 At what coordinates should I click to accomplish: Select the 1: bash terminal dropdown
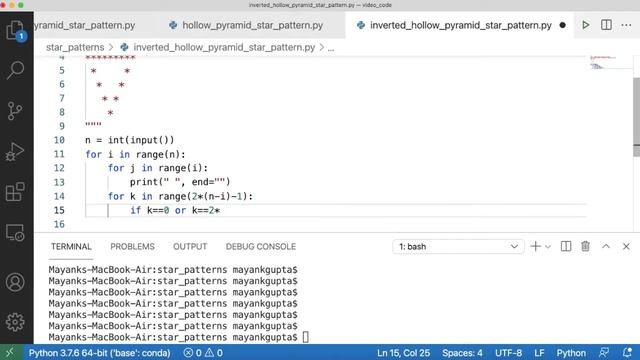click(458, 247)
